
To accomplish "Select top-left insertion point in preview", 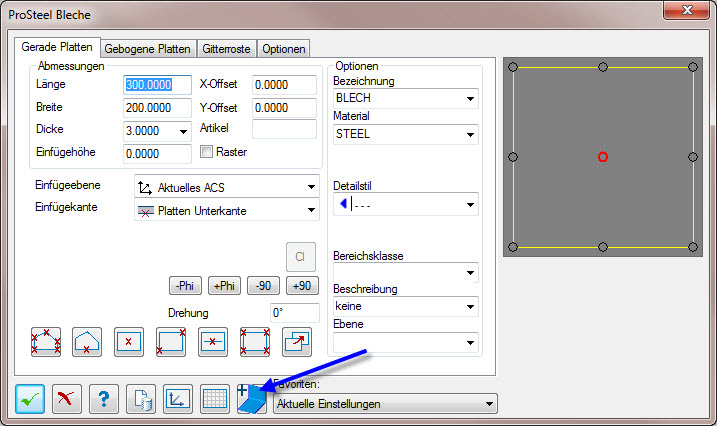I will click(x=513, y=67).
